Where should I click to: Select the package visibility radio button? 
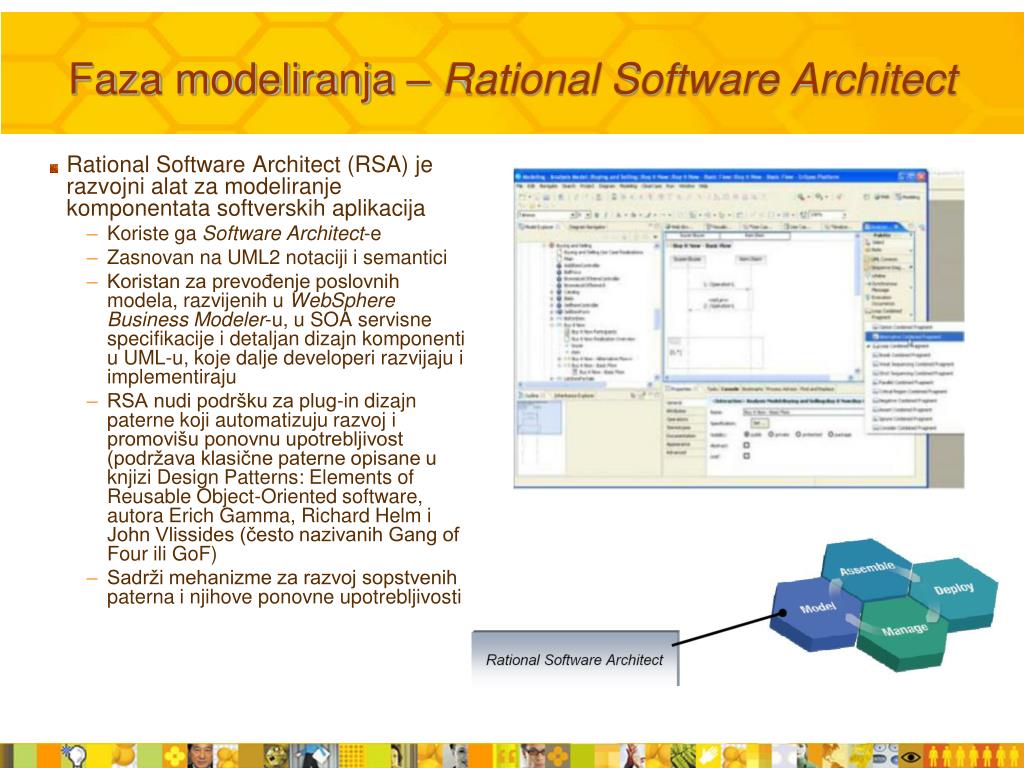tap(831, 434)
